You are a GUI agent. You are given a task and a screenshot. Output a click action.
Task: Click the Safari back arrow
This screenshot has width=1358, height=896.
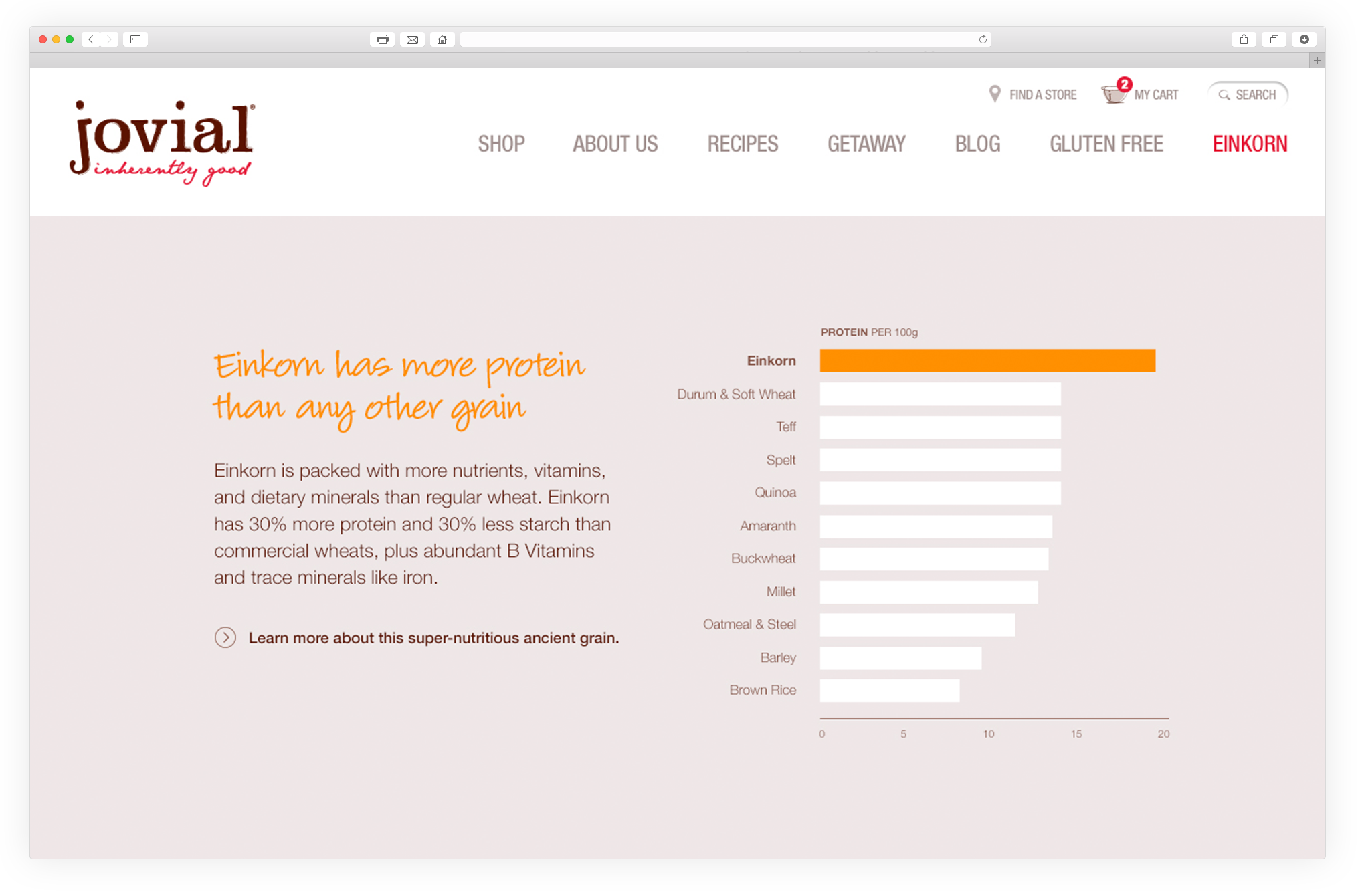click(92, 39)
